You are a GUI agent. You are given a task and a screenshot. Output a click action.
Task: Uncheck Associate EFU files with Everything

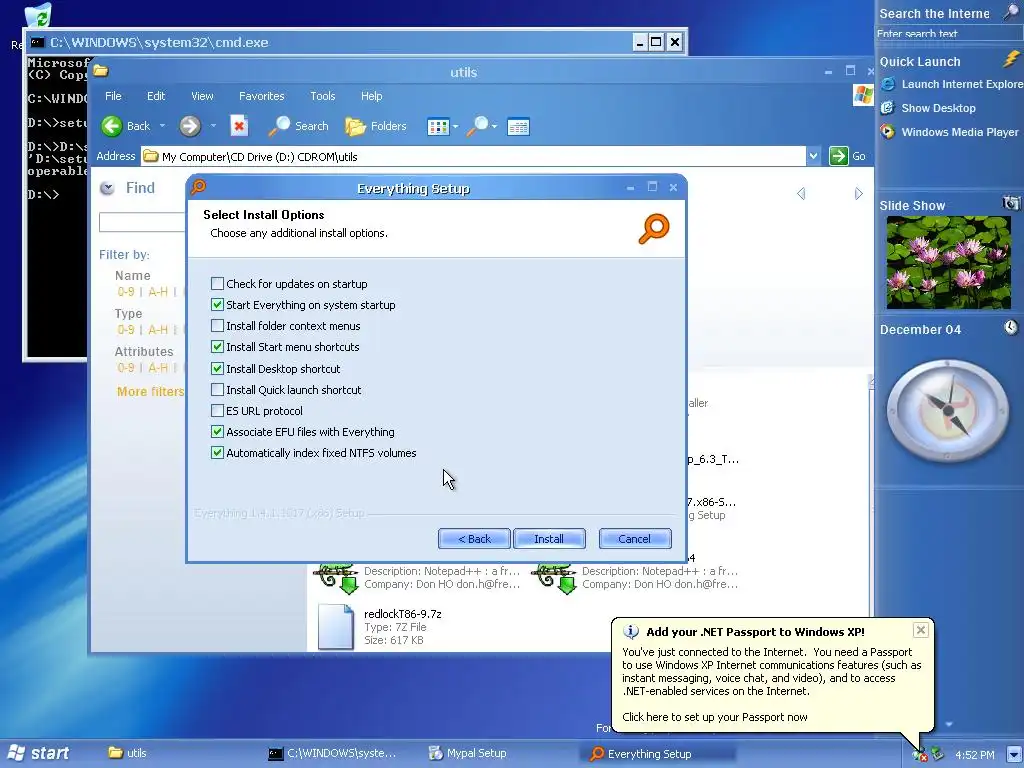[217, 432]
